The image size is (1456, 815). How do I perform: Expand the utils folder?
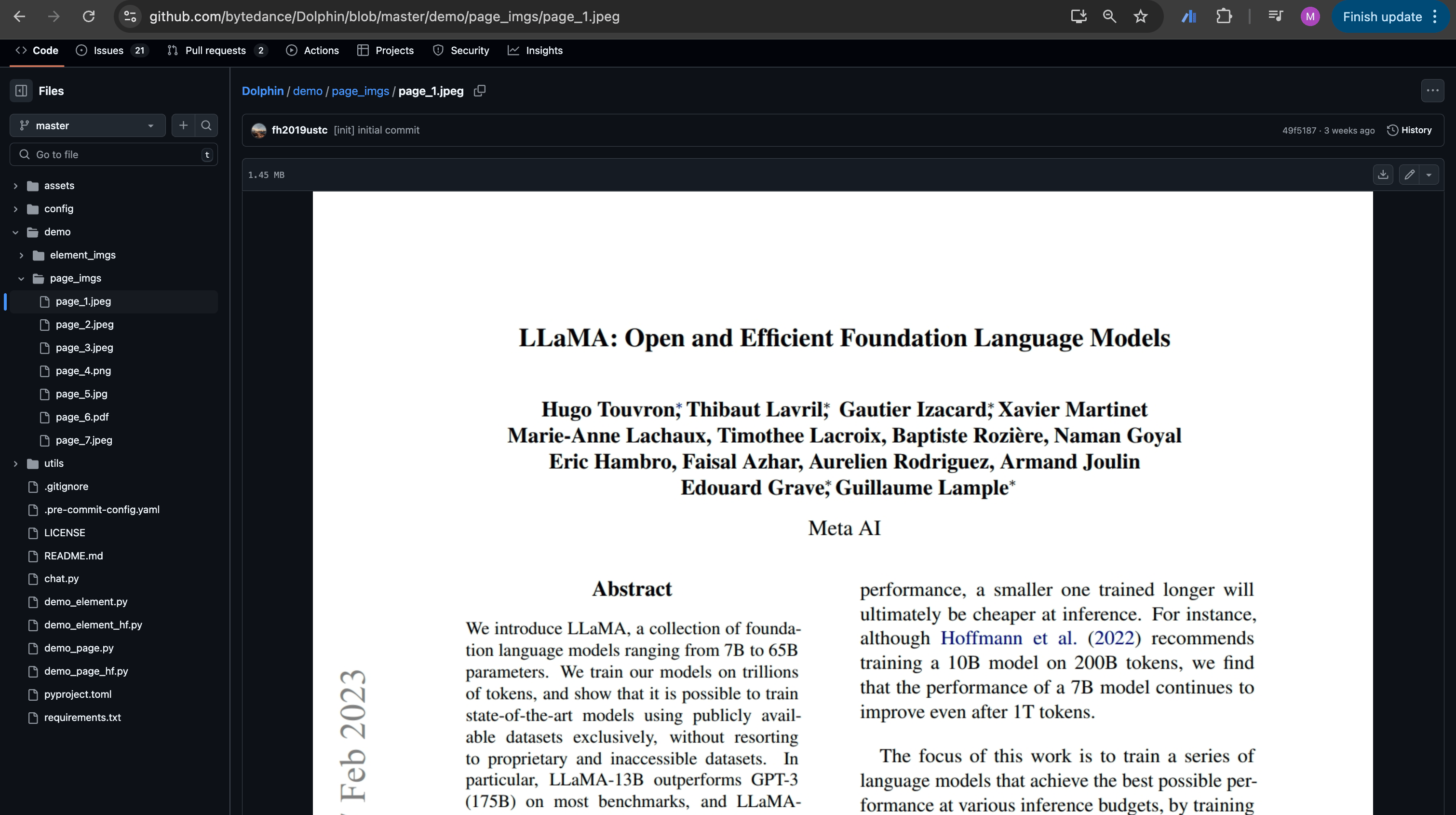[16, 463]
